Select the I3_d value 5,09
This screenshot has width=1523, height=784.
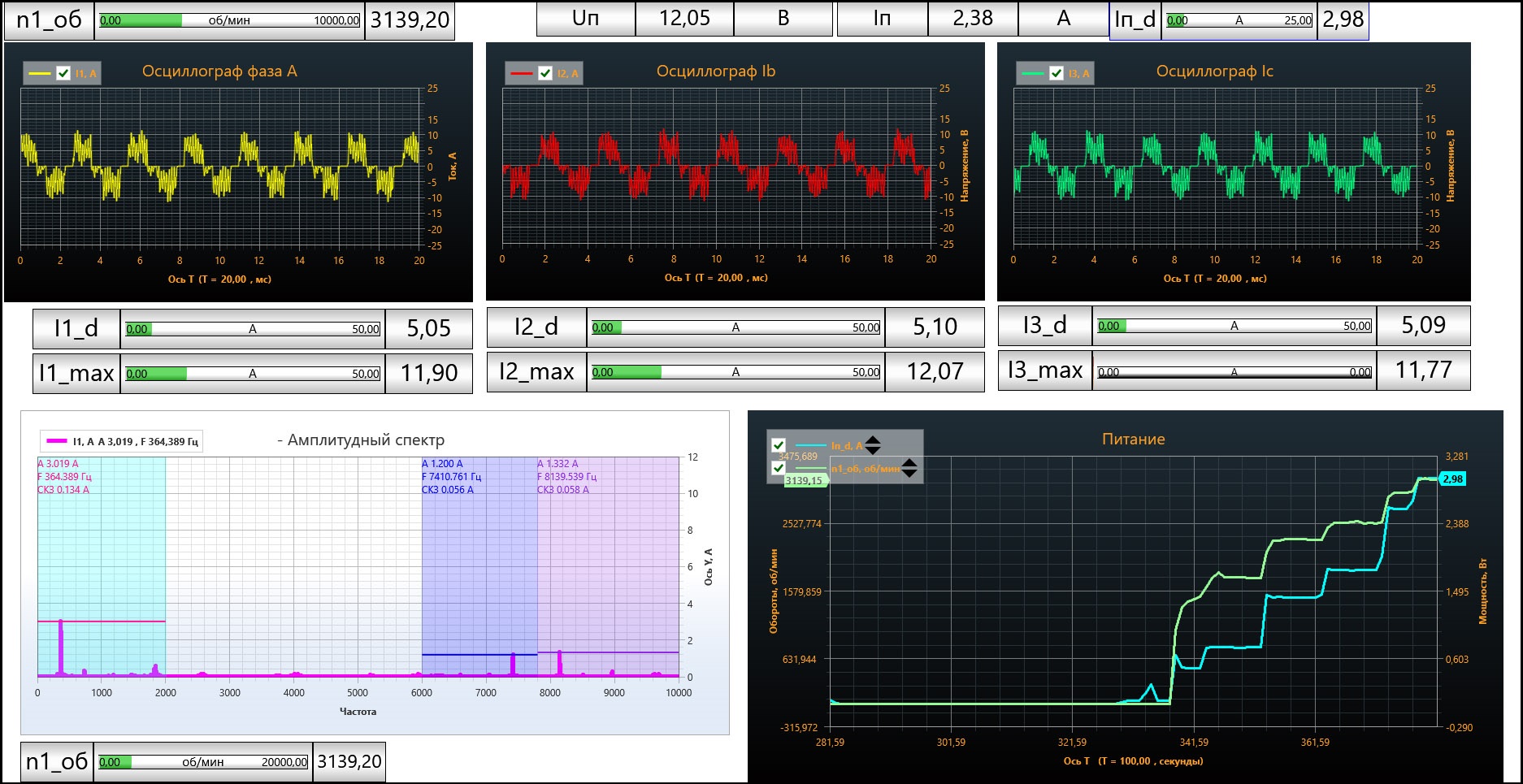(1424, 325)
